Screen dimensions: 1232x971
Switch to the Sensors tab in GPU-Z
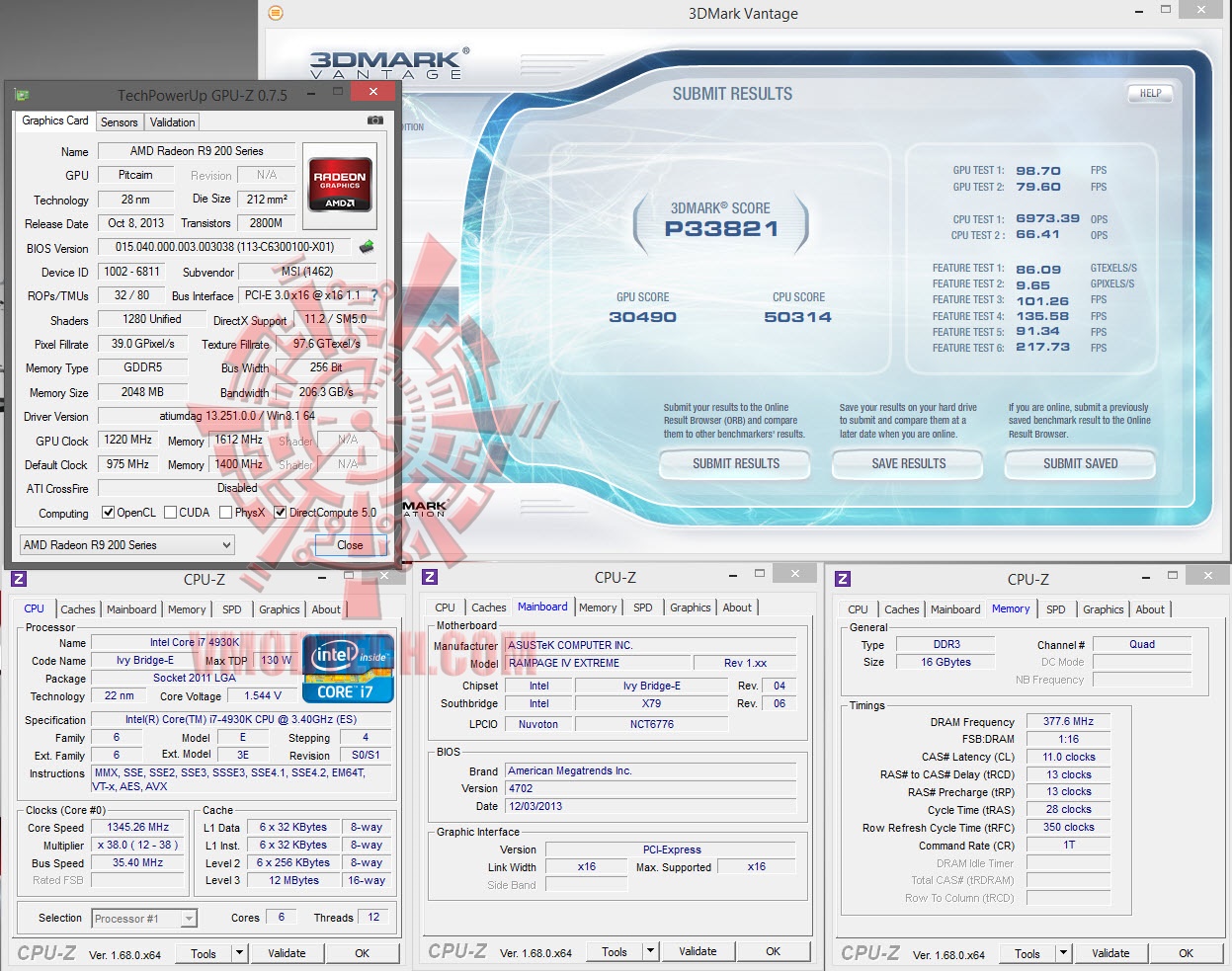[x=120, y=122]
